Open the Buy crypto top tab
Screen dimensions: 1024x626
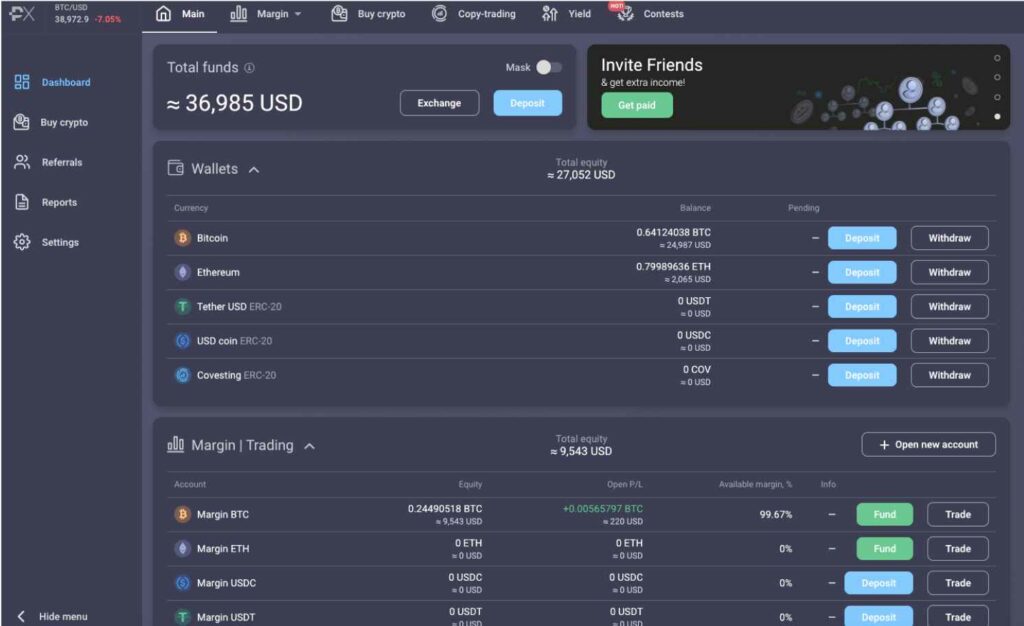(x=368, y=14)
